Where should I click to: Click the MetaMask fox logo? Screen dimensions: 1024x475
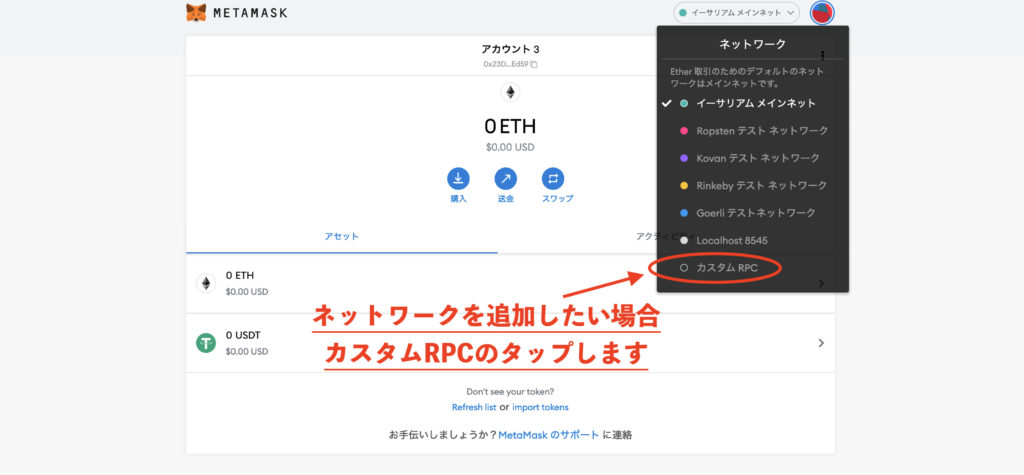pyautogui.click(x=196, y=12)
